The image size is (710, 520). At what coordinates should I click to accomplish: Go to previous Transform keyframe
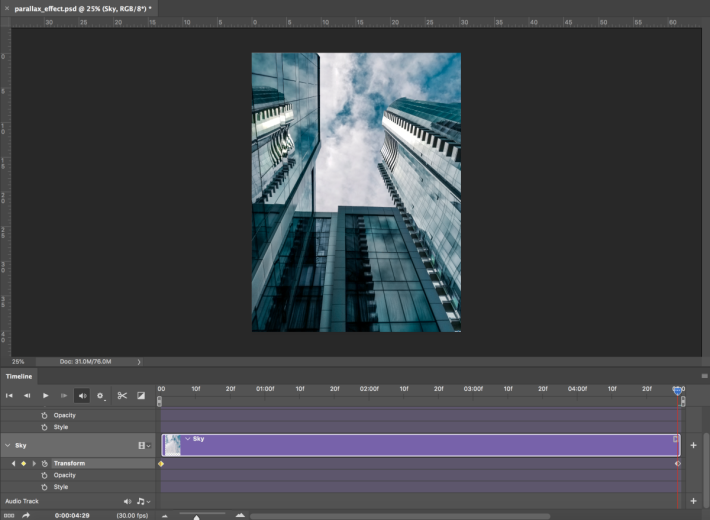13,463
